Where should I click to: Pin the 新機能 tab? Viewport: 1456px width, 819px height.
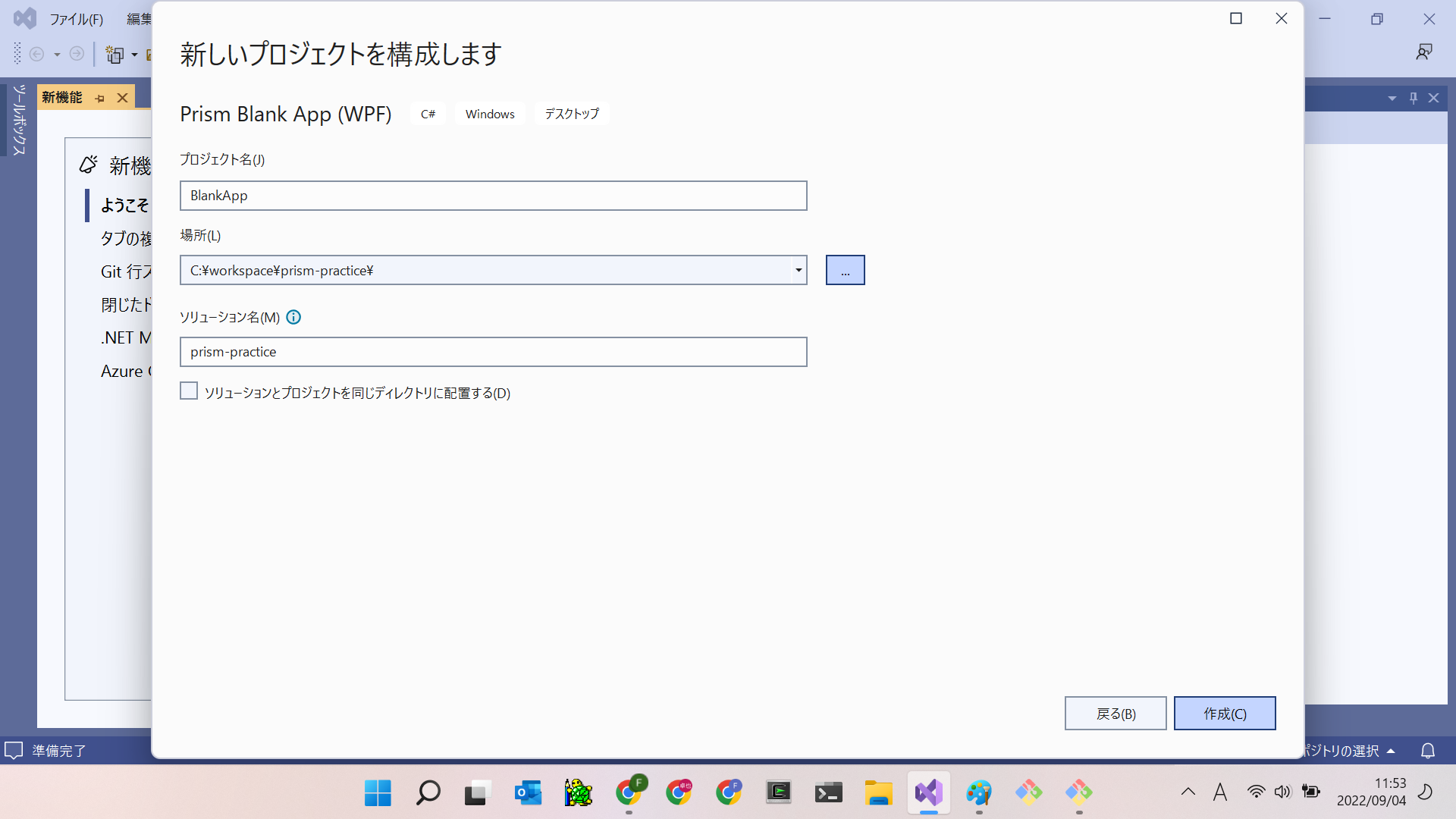click(100, 98)
